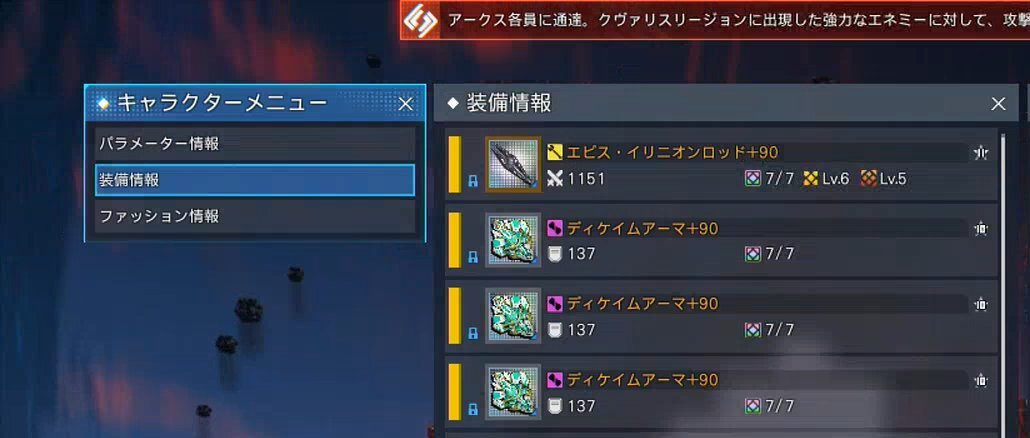Viewport: 1030px width, 438px height.
Task: Select the highlighted 装備情報 menu entry
Action: click(255, 180)
